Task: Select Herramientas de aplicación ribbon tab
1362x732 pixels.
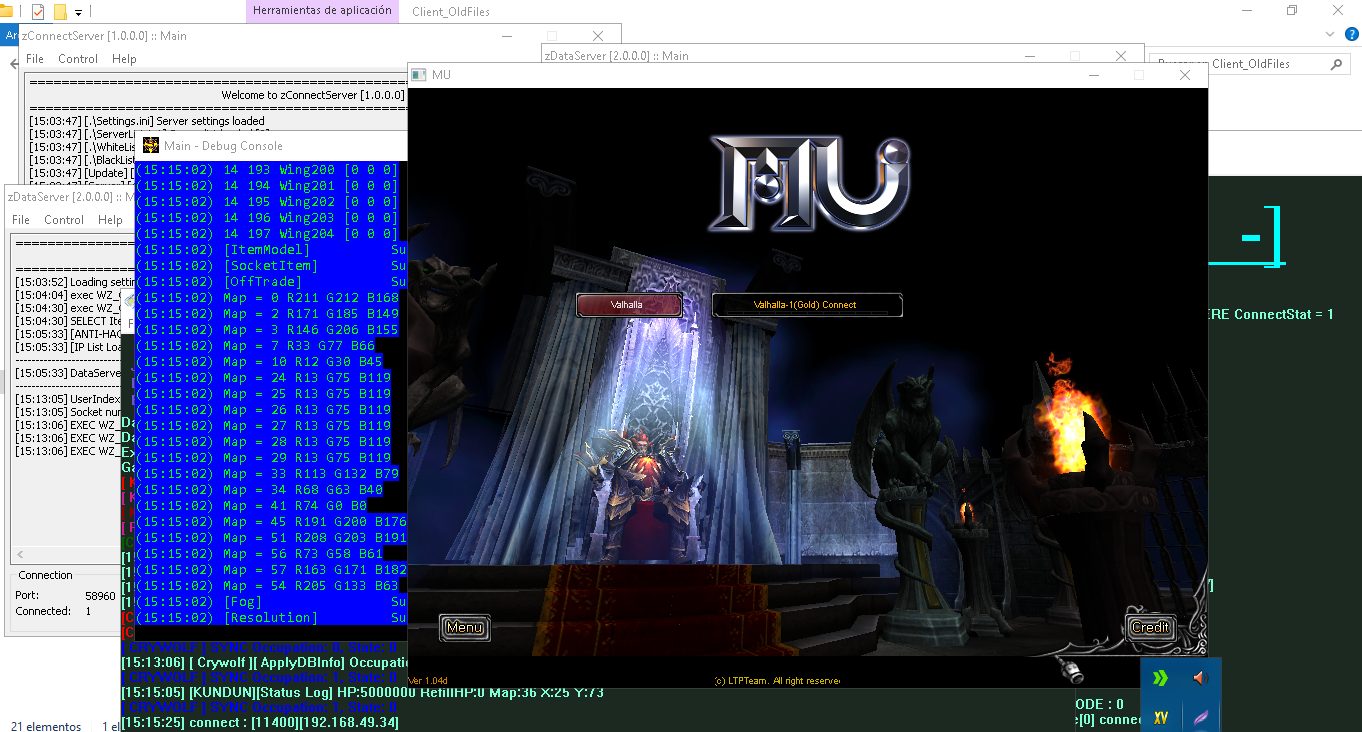Action: [x=320, y=12]
